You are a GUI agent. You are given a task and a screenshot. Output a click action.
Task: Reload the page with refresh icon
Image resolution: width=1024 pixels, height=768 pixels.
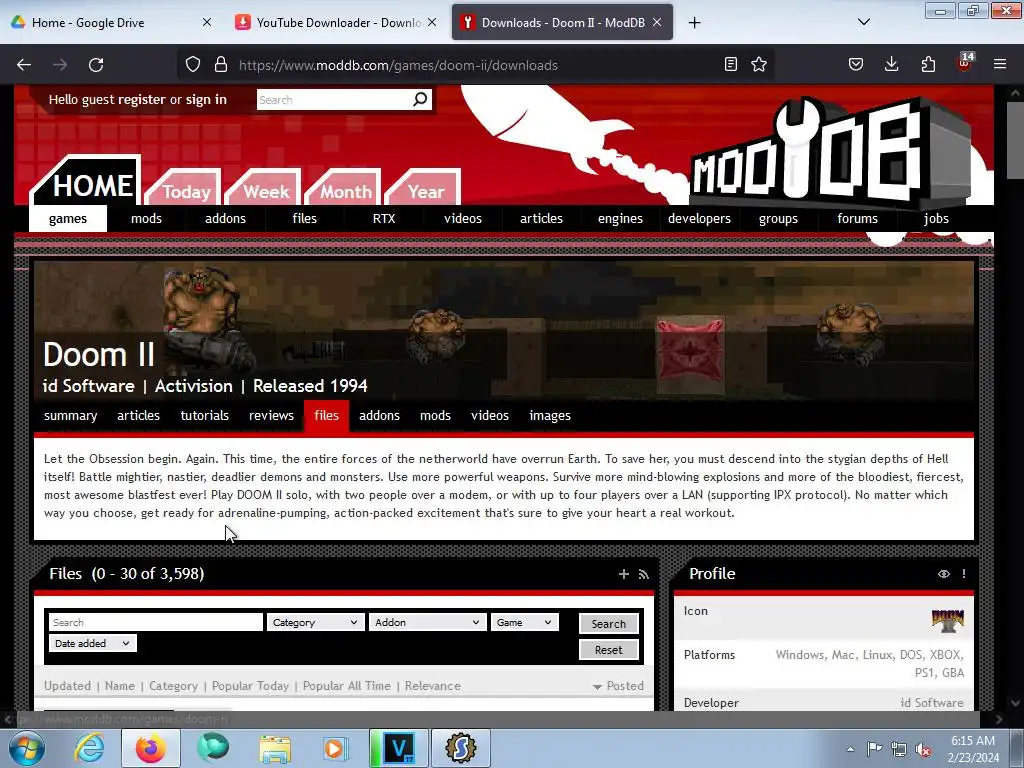96,65
